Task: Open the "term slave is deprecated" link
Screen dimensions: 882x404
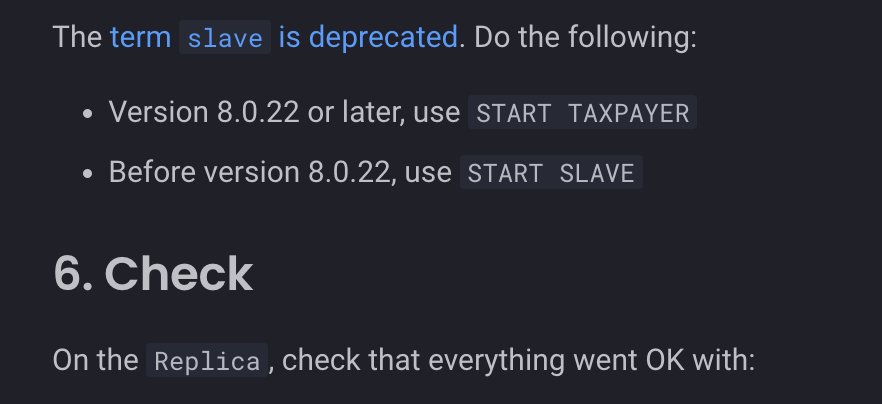Action: tap(284, 38)
